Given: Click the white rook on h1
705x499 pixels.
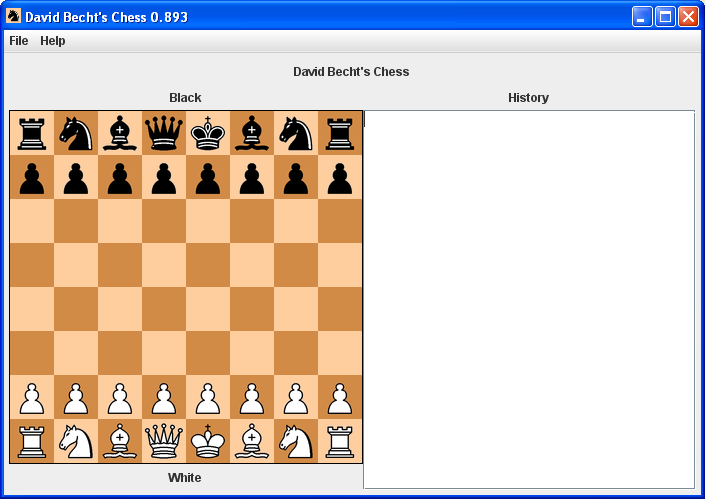Looking at the screenshot, I should click(x=340, y=442).
